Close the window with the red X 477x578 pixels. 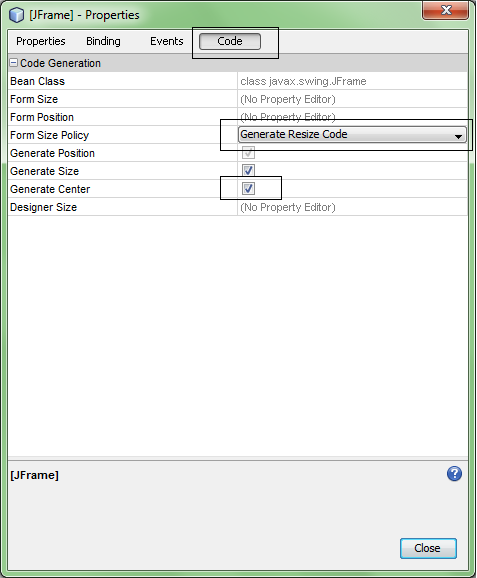point(445,10)
